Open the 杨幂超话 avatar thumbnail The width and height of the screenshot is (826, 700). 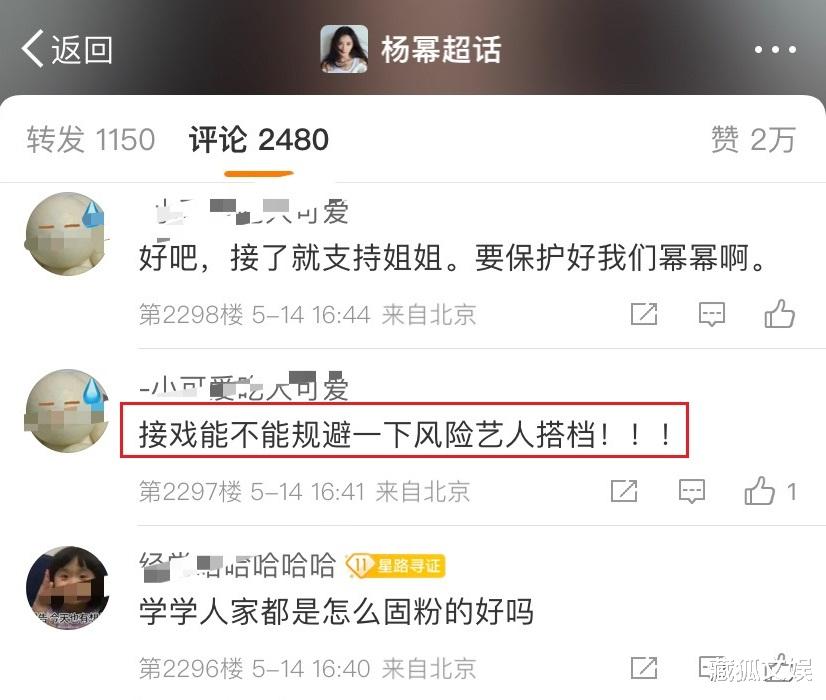coord(344,49)
